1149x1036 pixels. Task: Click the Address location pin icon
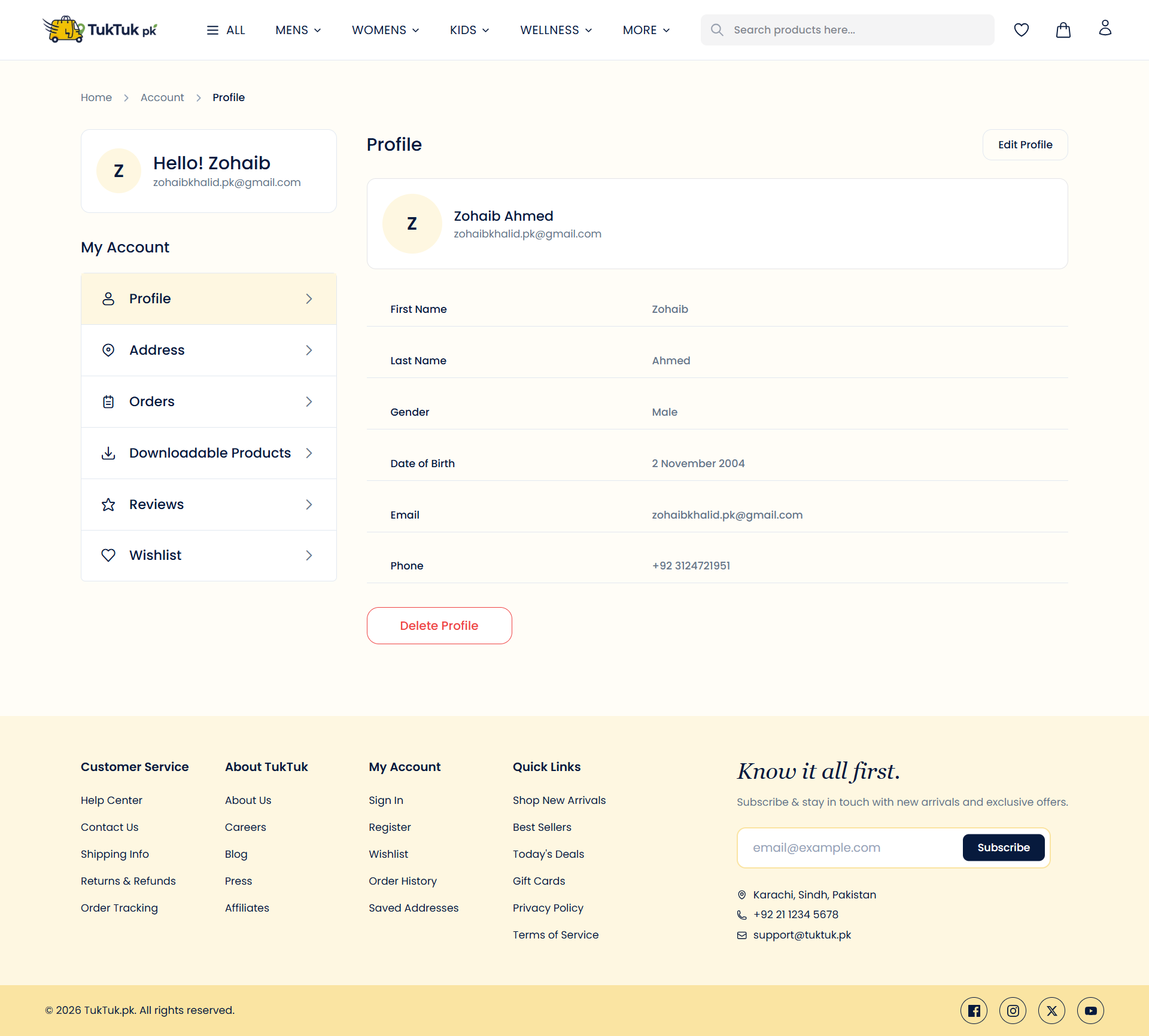[108, 350]
